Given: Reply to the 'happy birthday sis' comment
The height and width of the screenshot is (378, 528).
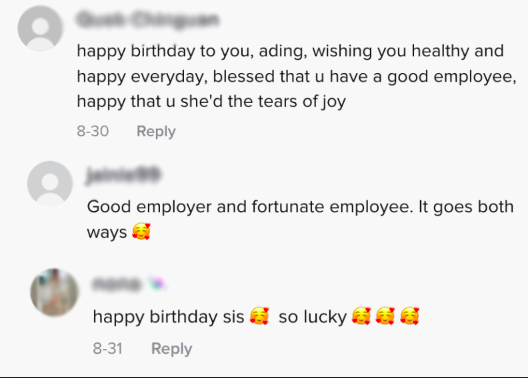Looking at the screenshot, I should pyautogui.click(x=172, y=349).
